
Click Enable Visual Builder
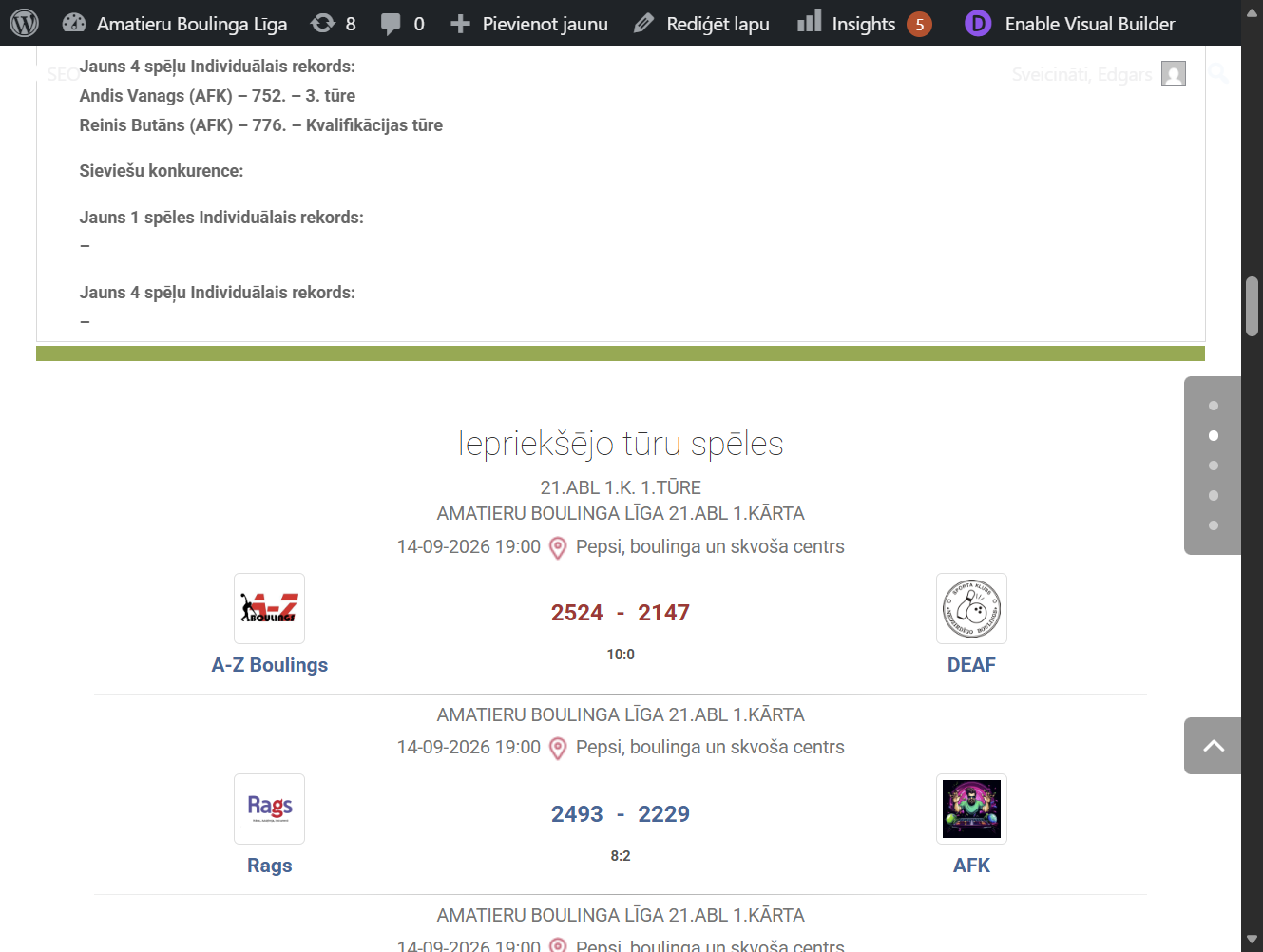click(x=1090, y=23)
